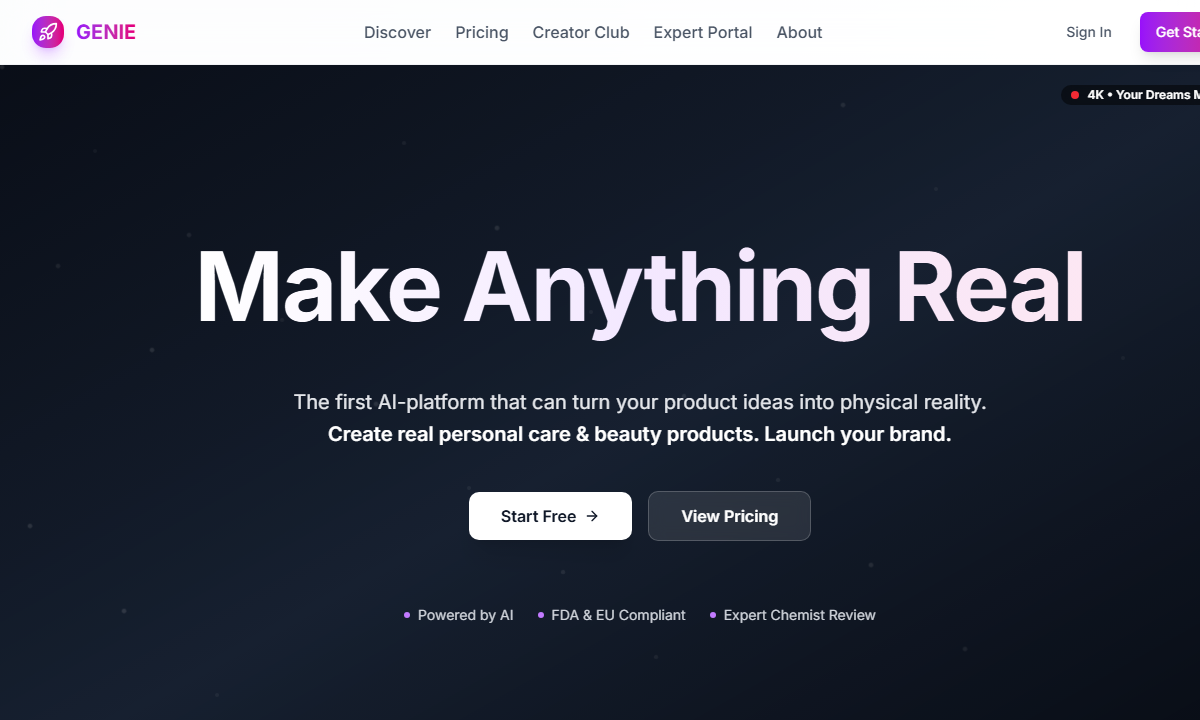The image size is (1200, 720).
Task: Click the Sign In link
Action: (1088, 32)
